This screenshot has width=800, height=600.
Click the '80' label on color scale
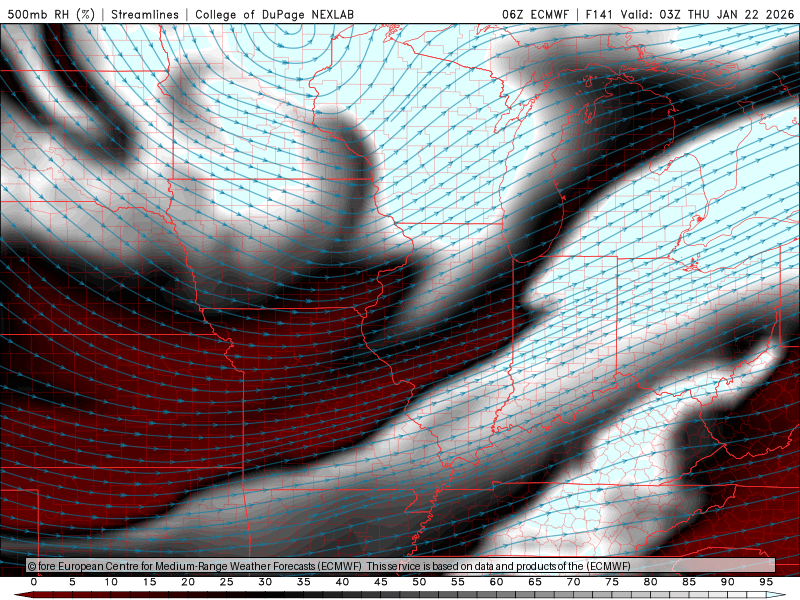[650, 582]
